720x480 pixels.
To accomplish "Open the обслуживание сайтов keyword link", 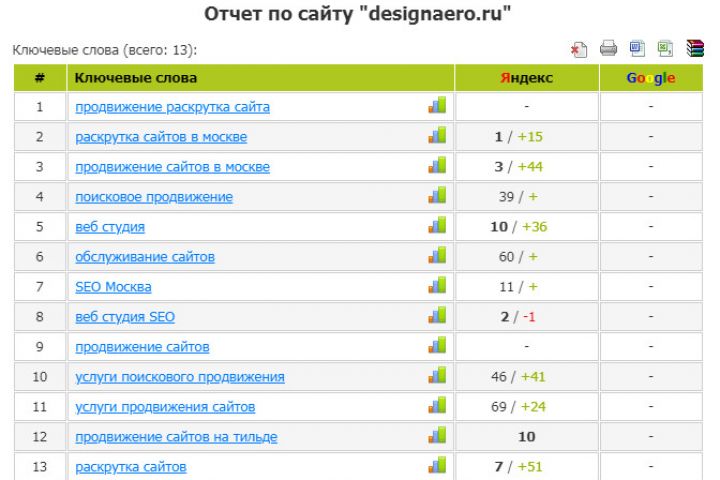I will pos(145,257).
